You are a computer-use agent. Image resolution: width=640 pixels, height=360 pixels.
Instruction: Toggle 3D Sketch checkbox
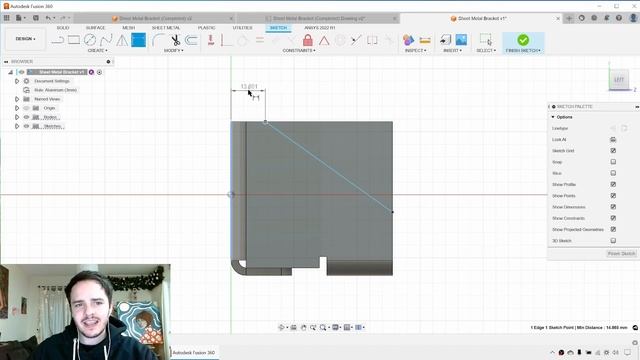[613, 241]
